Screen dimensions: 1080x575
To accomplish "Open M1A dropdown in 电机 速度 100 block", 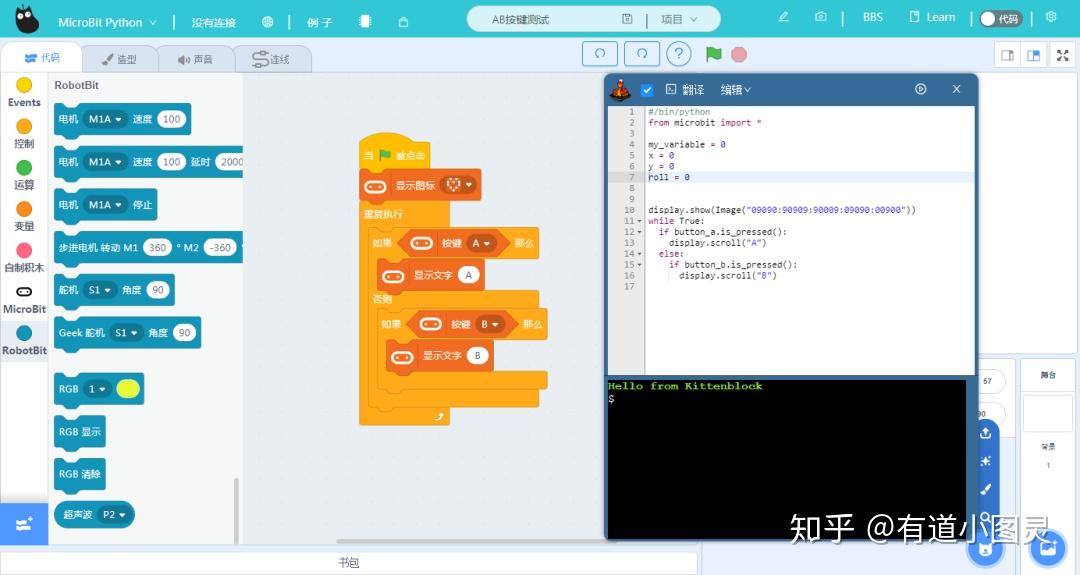I will tap(105, 119).
